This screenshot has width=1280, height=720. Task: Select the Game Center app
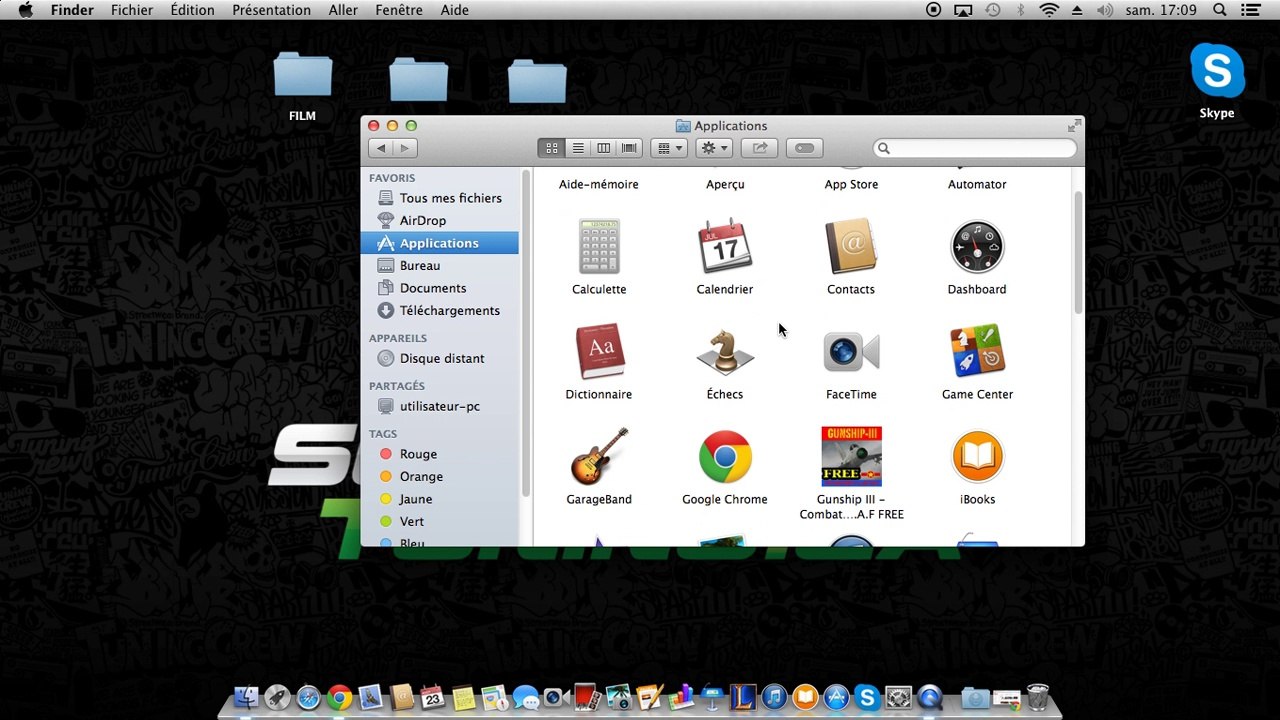point(977,351)
